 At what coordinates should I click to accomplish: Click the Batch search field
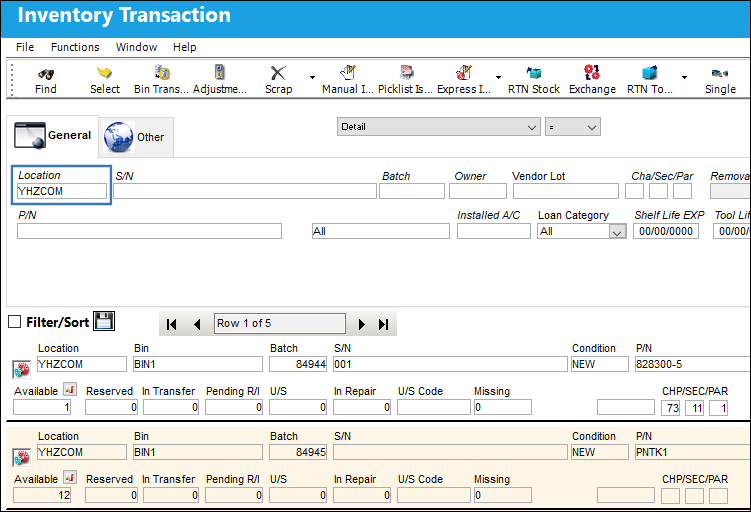(x=412, y=191)
